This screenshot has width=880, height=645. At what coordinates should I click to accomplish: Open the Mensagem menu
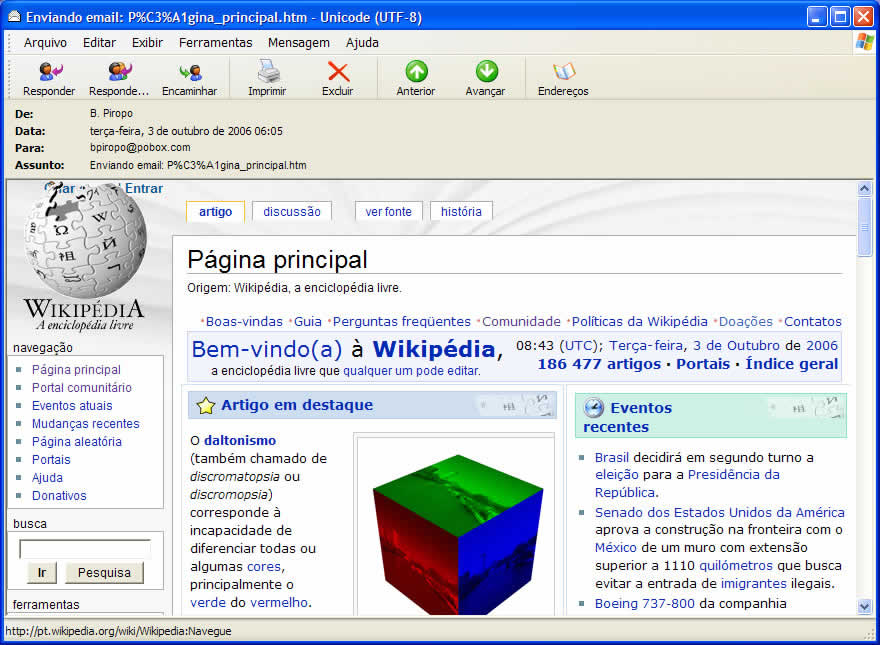pos(298,42)
